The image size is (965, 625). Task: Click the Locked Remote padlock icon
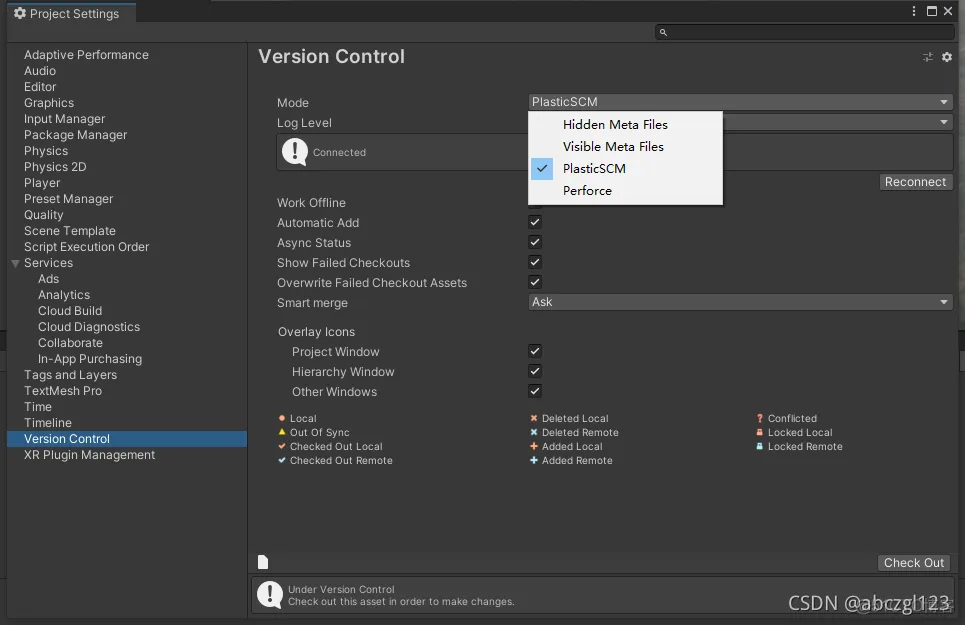pos(759,446)
